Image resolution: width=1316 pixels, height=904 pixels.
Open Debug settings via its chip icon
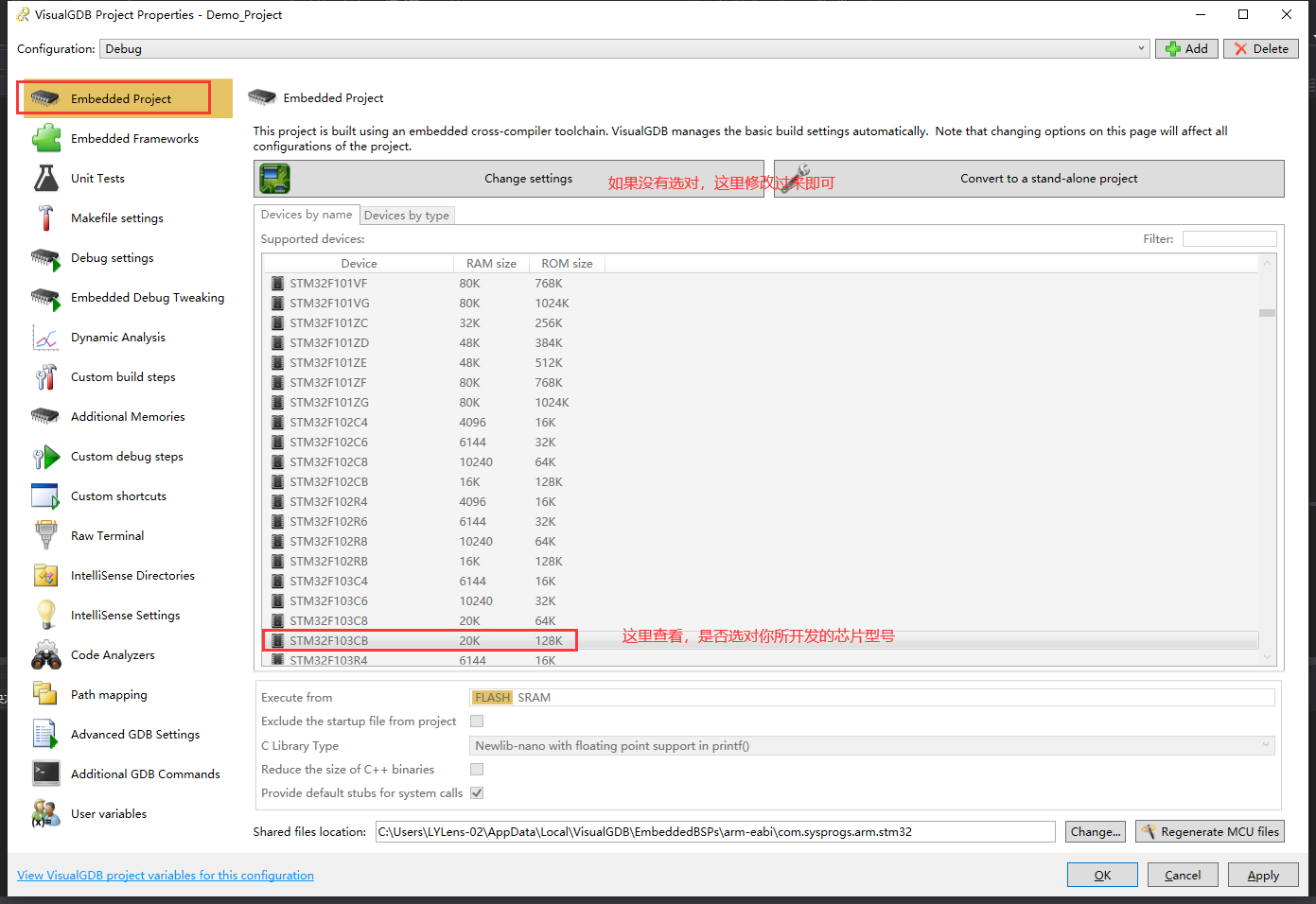(x=45, y=257)
